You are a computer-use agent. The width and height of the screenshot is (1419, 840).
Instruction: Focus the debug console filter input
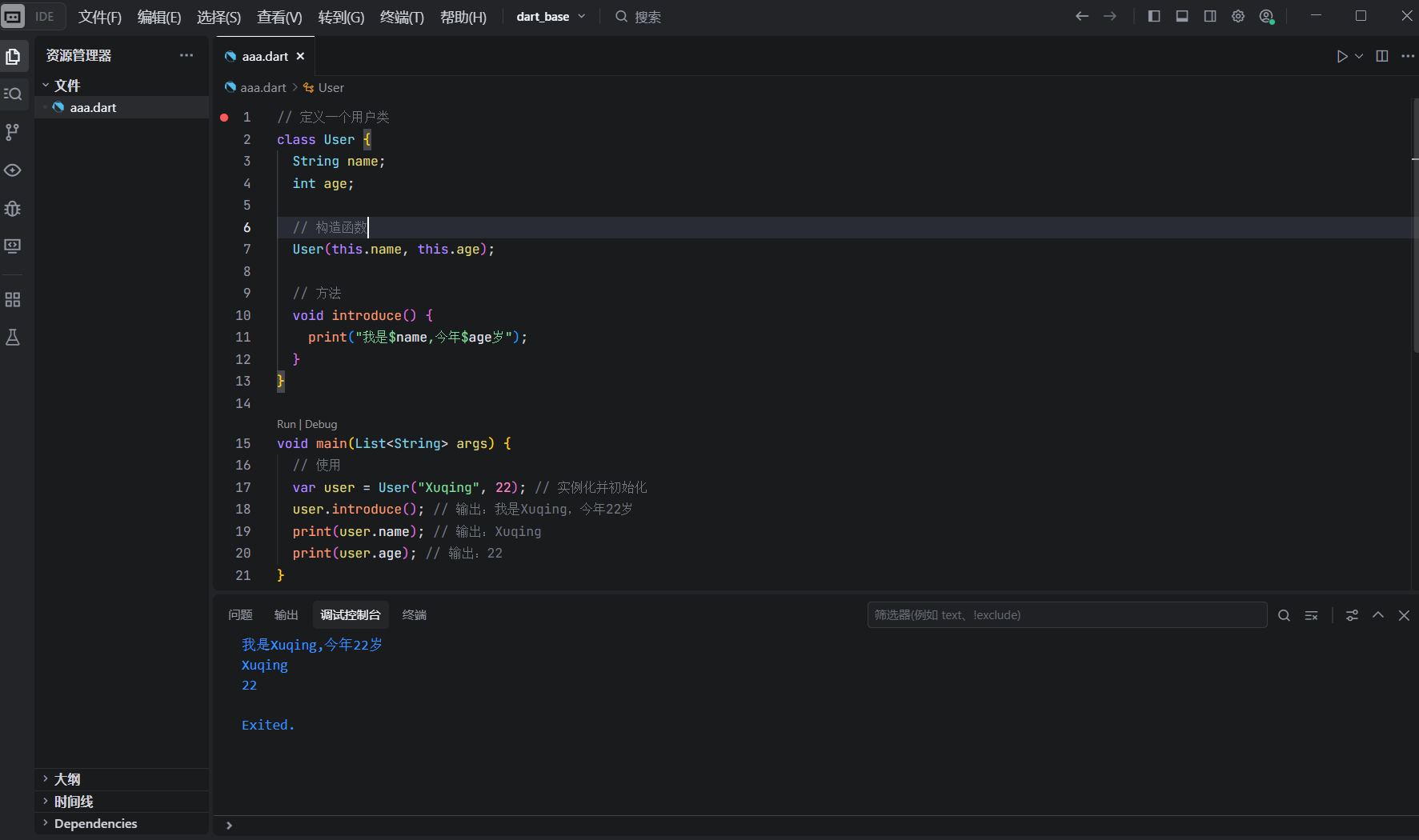coord(1067,614)
